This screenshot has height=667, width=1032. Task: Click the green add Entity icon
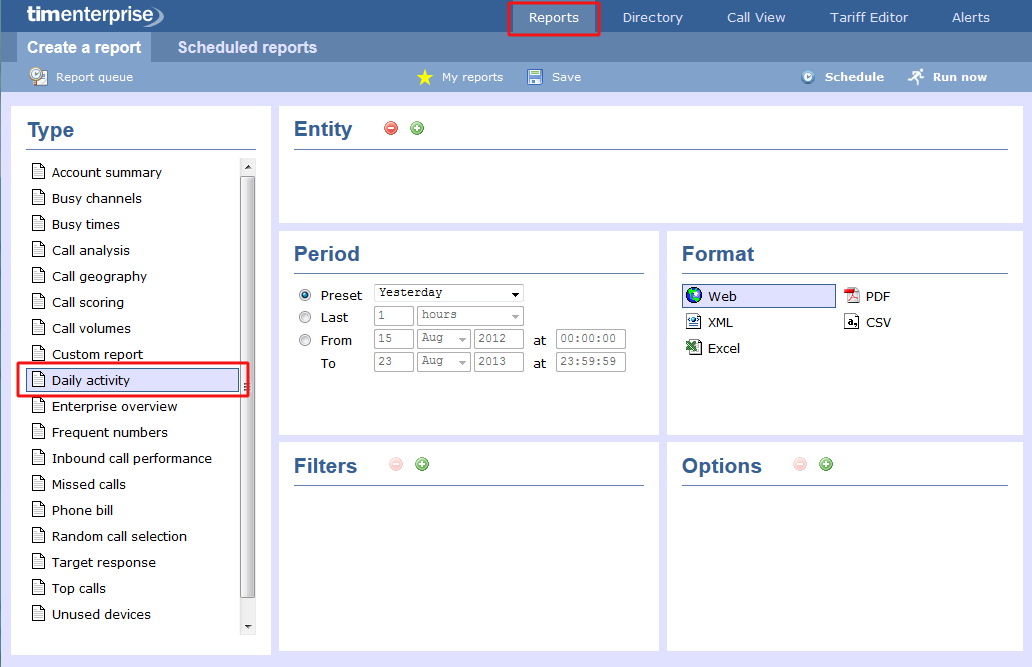417,128
